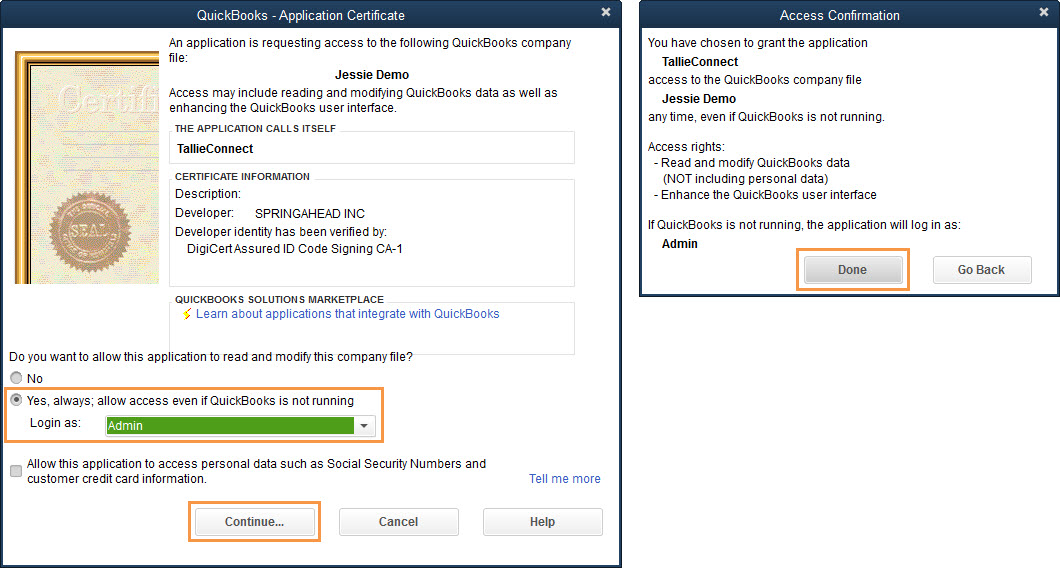
Task: Click 'SPRINGAHEAD INC' developer text
Action: pyautogui.click(x=310, y=214)
